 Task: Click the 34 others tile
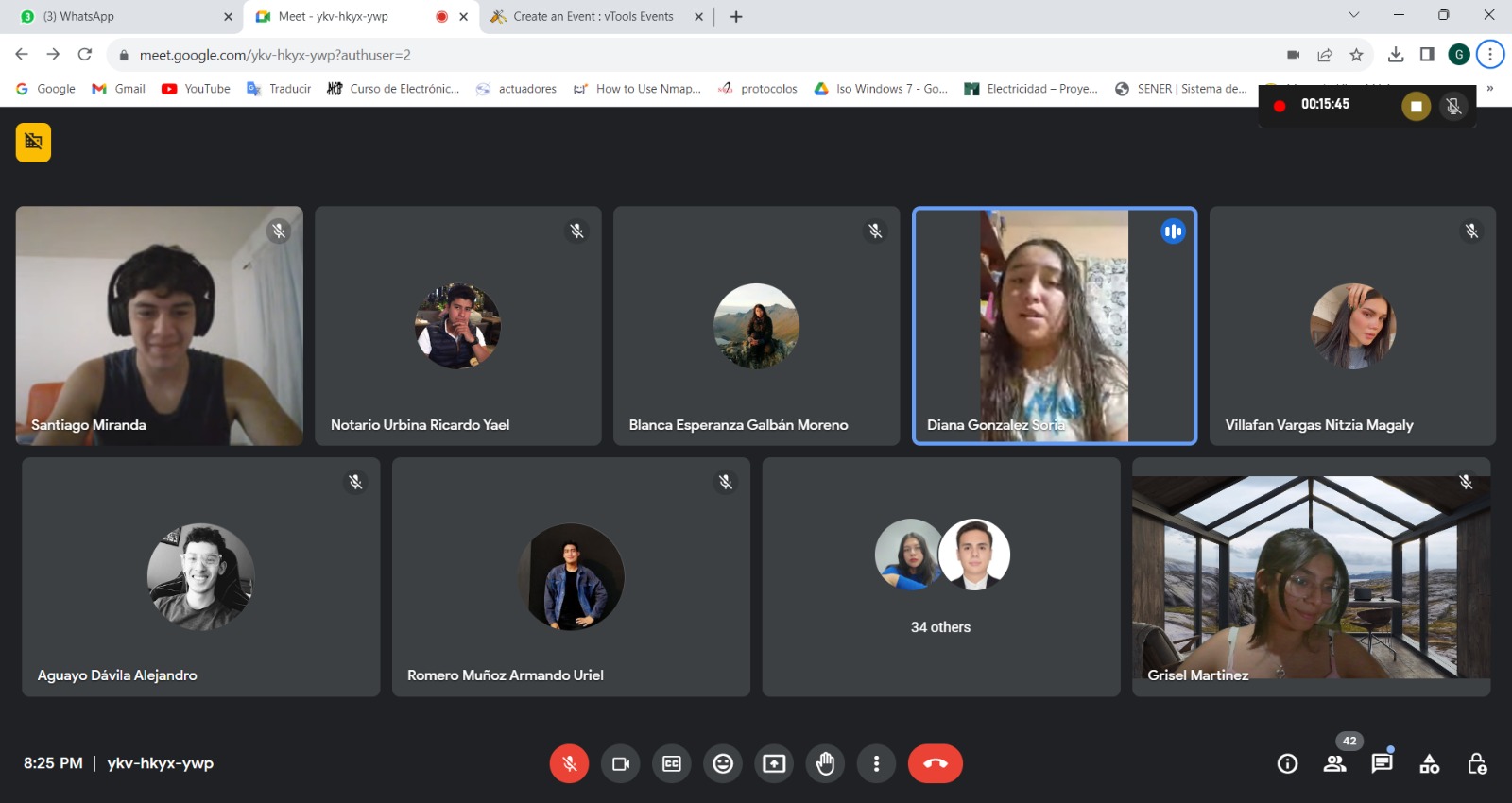point(940,577)
